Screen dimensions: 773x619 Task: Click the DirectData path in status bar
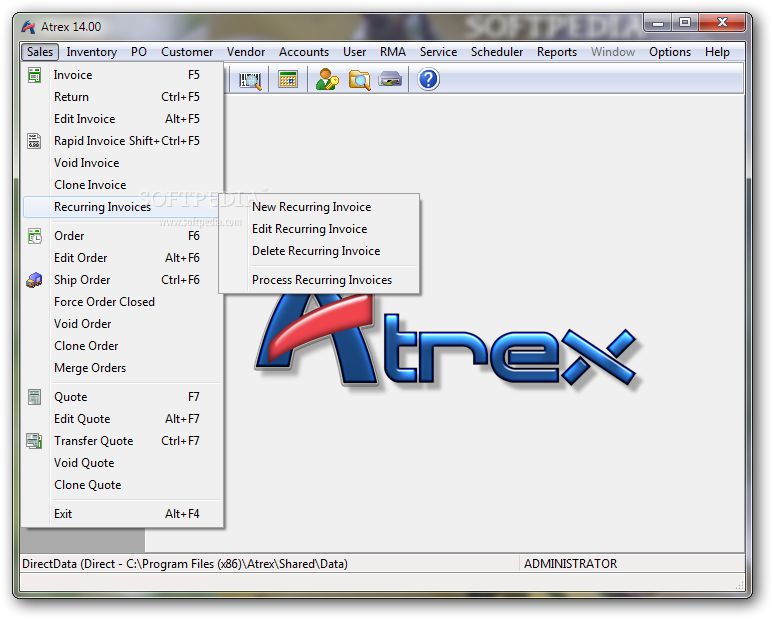tap(185, 564)
